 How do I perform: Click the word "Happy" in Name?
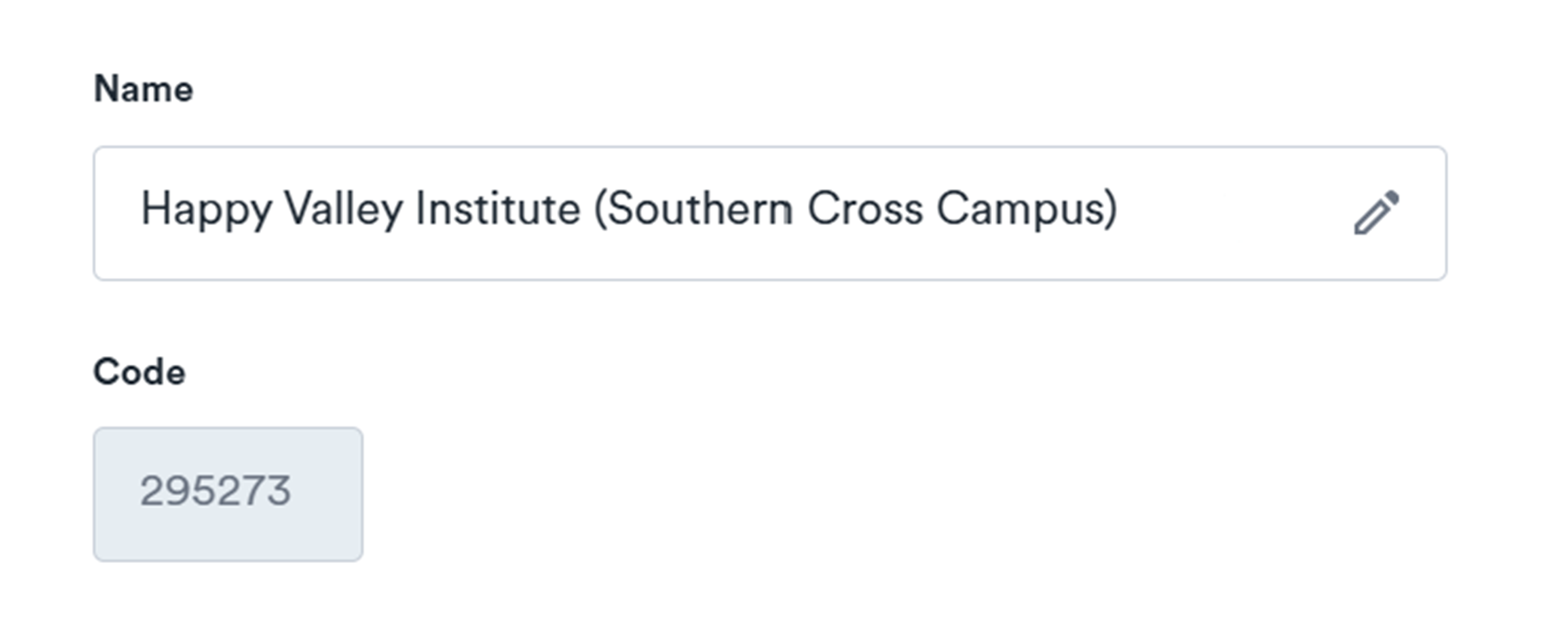(206, 210)
